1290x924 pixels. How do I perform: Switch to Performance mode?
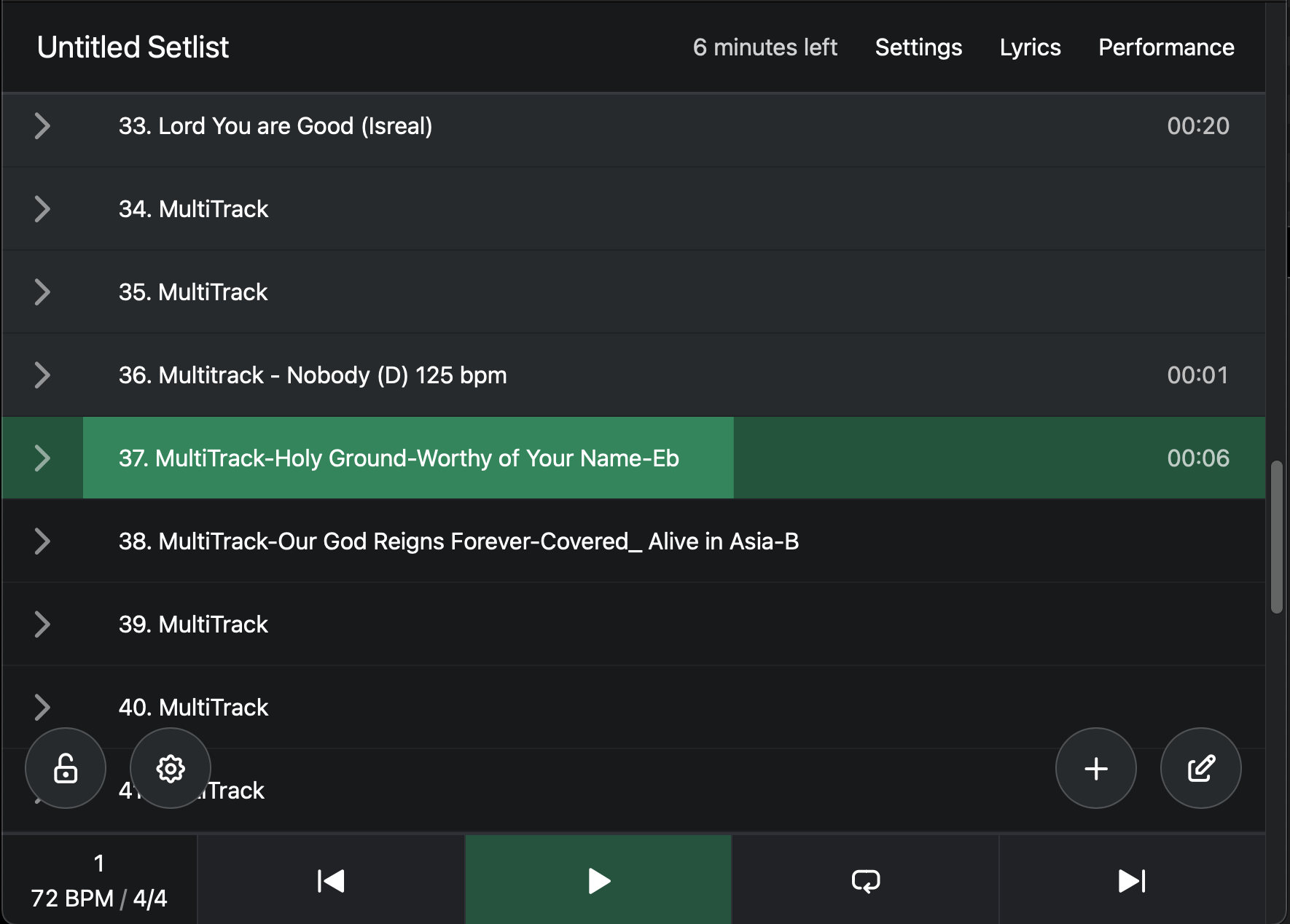click(1166, 47)
